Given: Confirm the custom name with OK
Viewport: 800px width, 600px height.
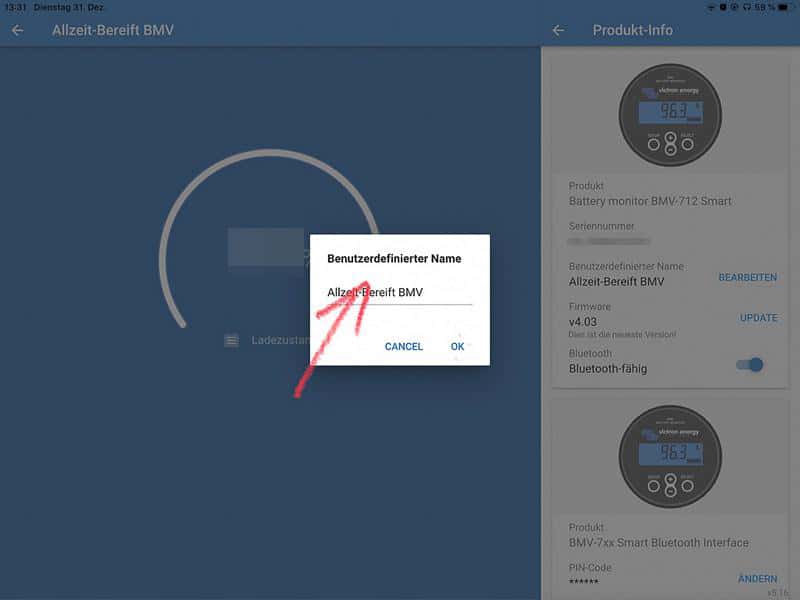Looking at the screenshot, I should pyautogui.click(x=457, y=346).
